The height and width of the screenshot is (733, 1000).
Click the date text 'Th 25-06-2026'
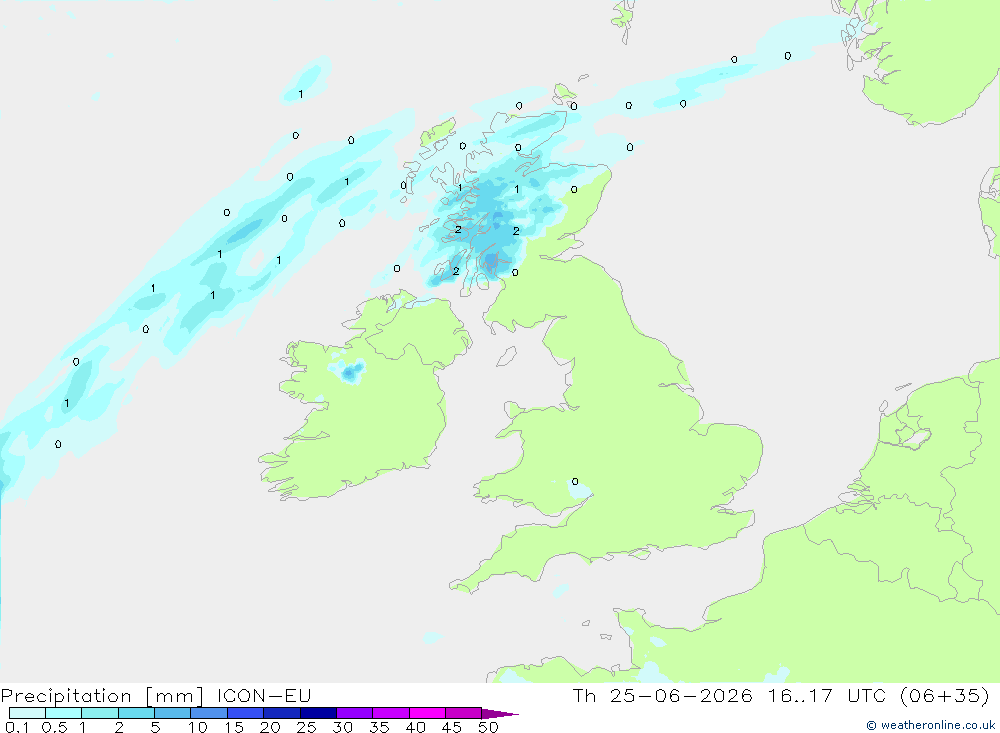(662, 696)
